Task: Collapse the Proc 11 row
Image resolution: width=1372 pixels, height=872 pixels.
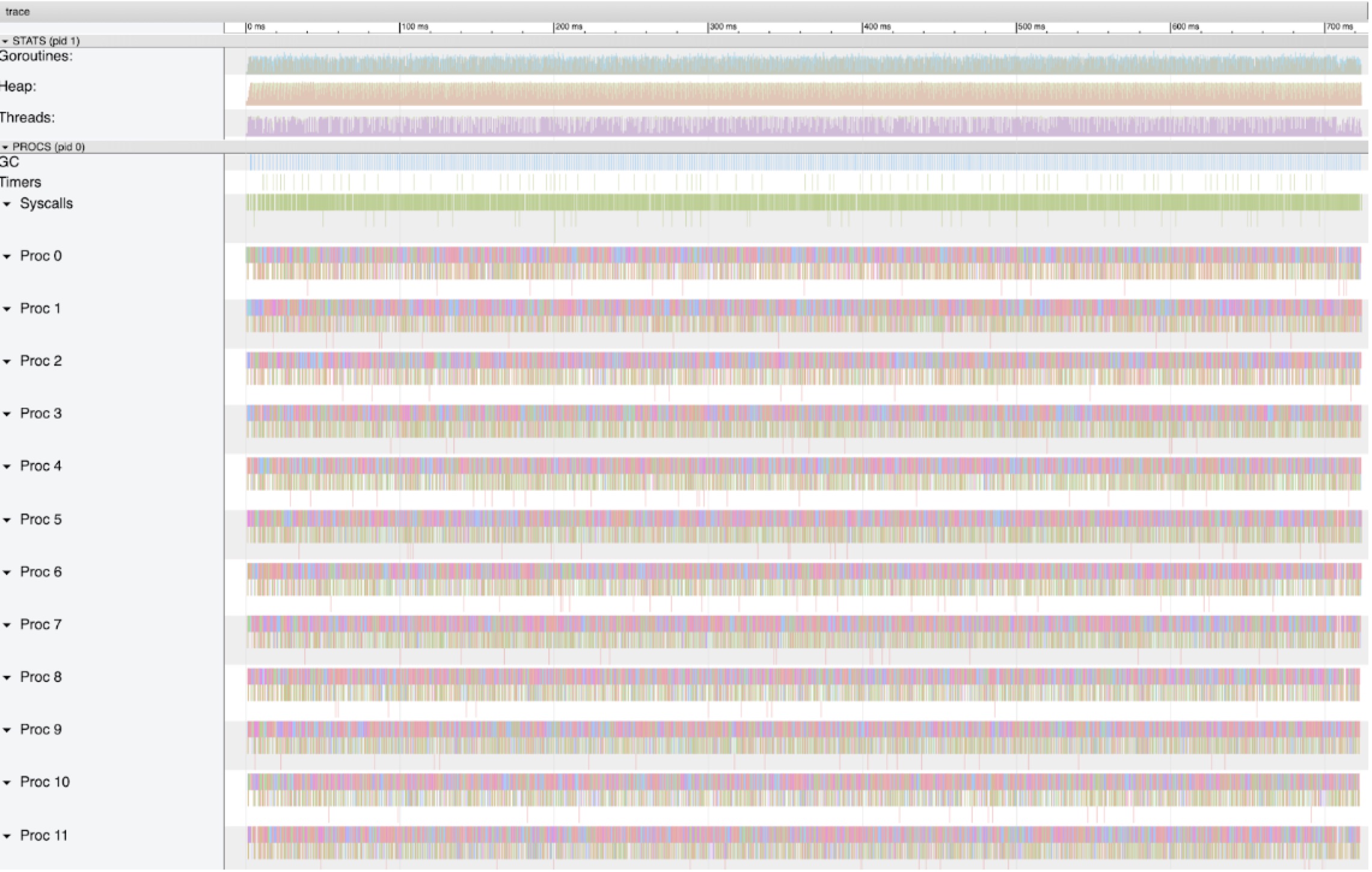Action: tap(7, 836)
